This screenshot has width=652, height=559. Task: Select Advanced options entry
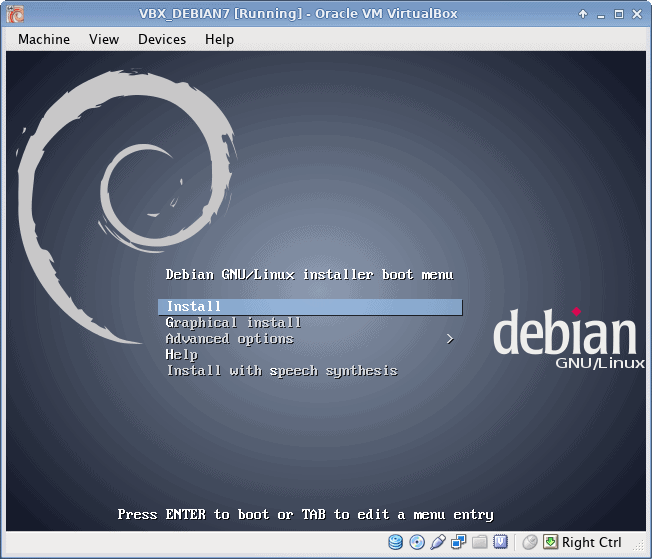coord(230,339)
